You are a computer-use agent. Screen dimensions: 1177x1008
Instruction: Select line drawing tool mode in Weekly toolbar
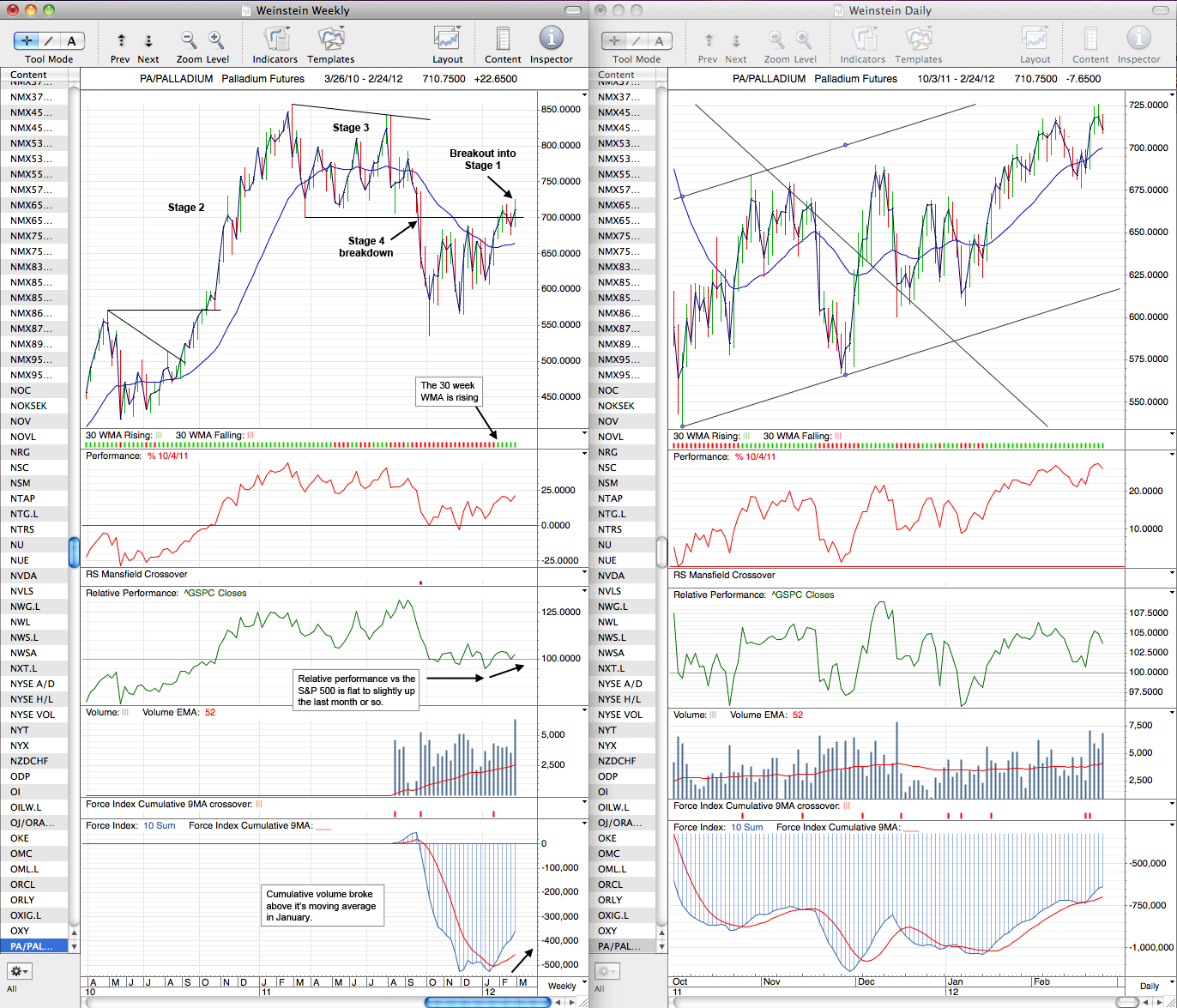pyautogui.click(x=49, y=40)
